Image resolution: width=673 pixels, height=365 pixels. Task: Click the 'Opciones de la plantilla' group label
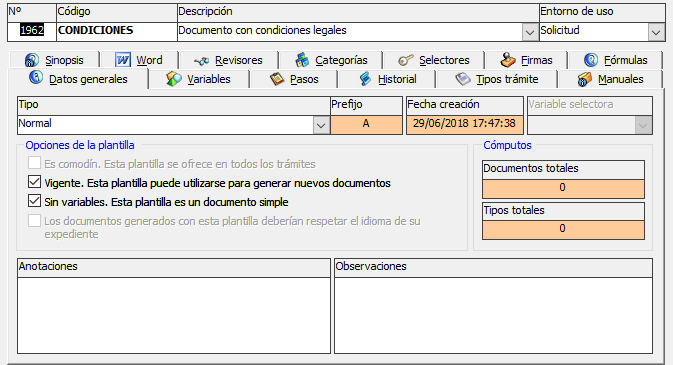coord(80,145)
